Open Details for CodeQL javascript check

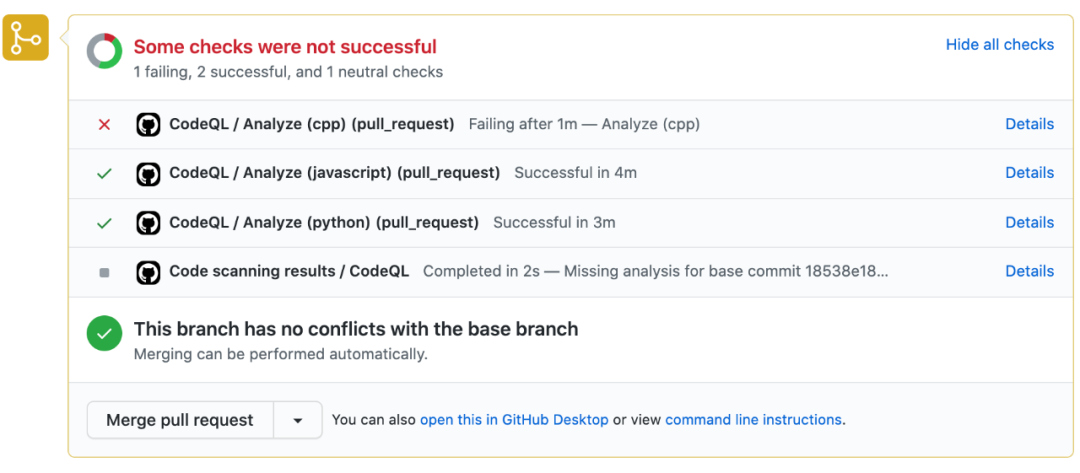1029,173
